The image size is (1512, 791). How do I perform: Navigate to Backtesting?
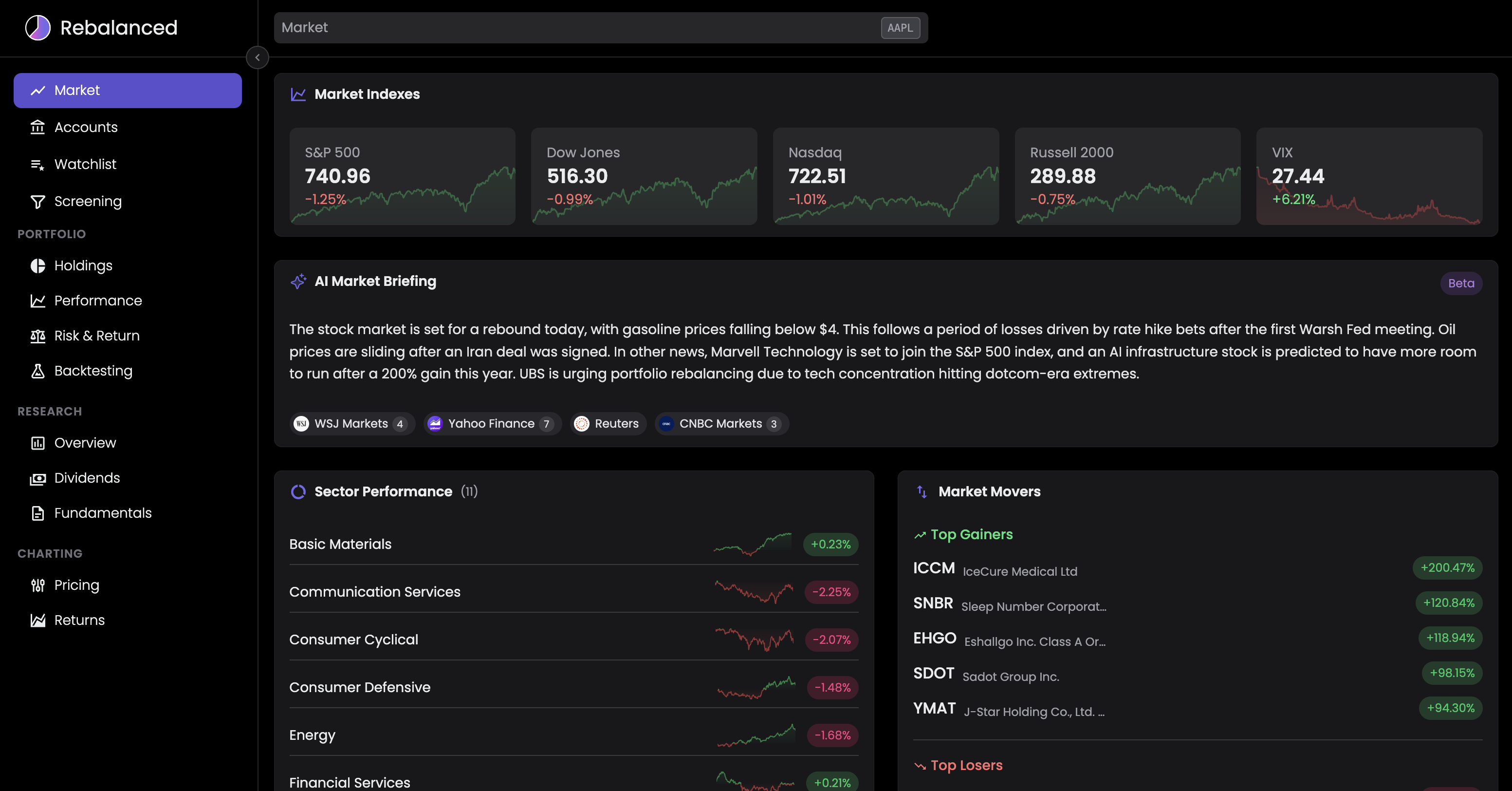[x=128, y=371]
